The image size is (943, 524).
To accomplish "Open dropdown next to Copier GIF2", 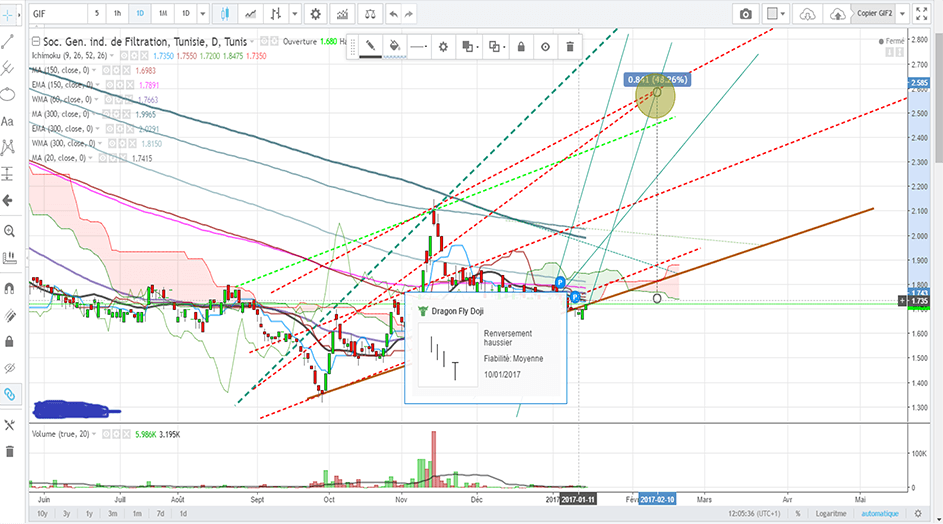I will tap(902, 13).
